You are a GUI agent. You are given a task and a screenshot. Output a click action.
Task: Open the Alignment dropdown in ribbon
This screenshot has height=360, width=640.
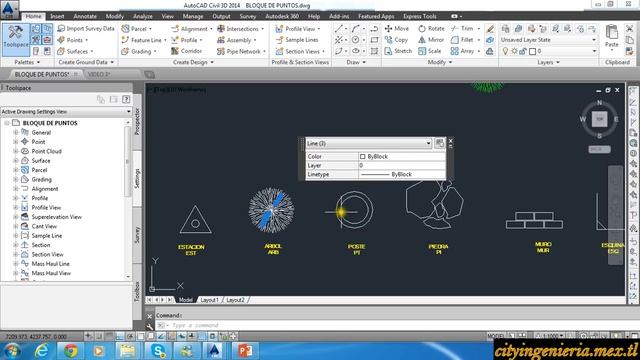pyautogui.click(x=192, y=29)
